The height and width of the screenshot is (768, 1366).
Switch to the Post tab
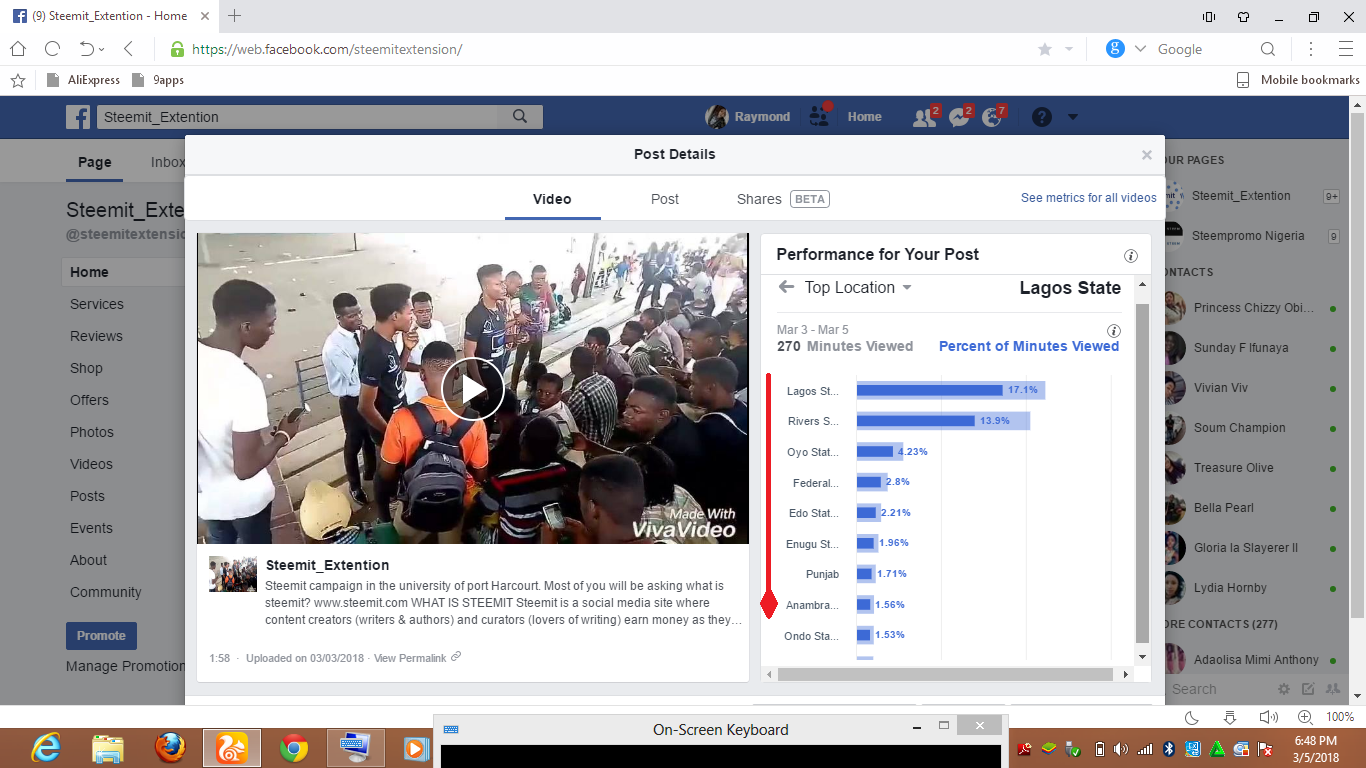[x=665, y=199]
